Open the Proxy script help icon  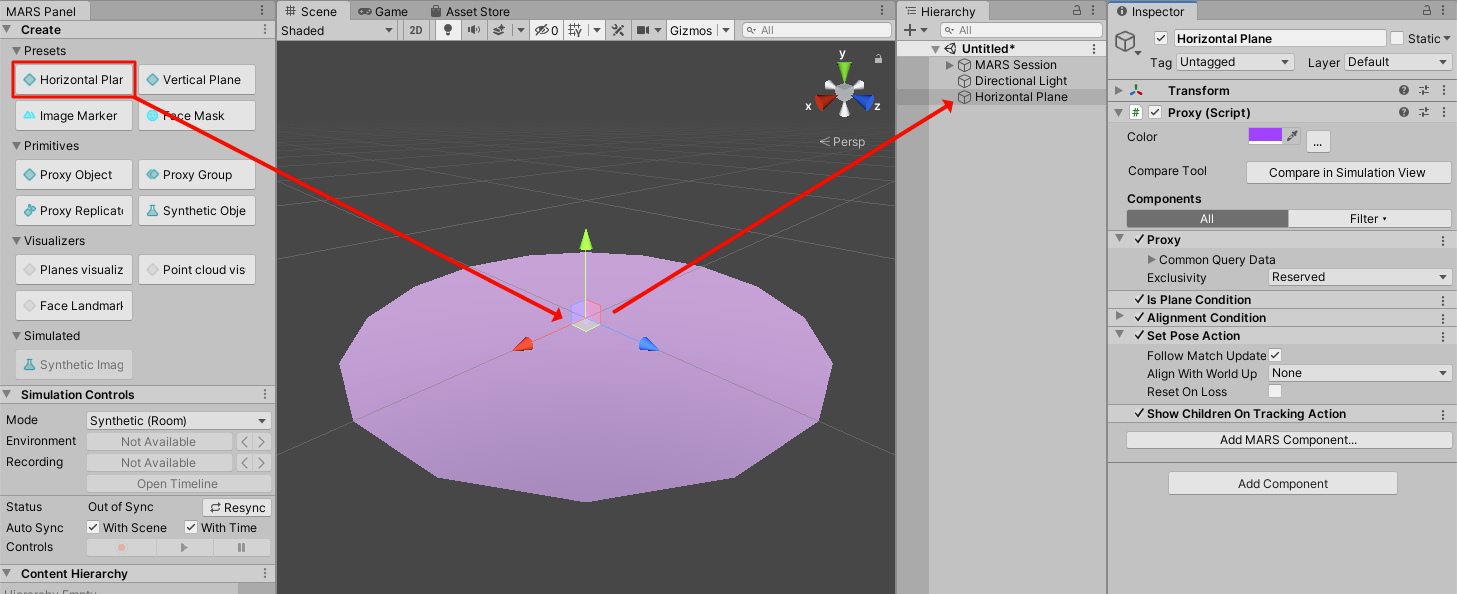click(1404, 113)
